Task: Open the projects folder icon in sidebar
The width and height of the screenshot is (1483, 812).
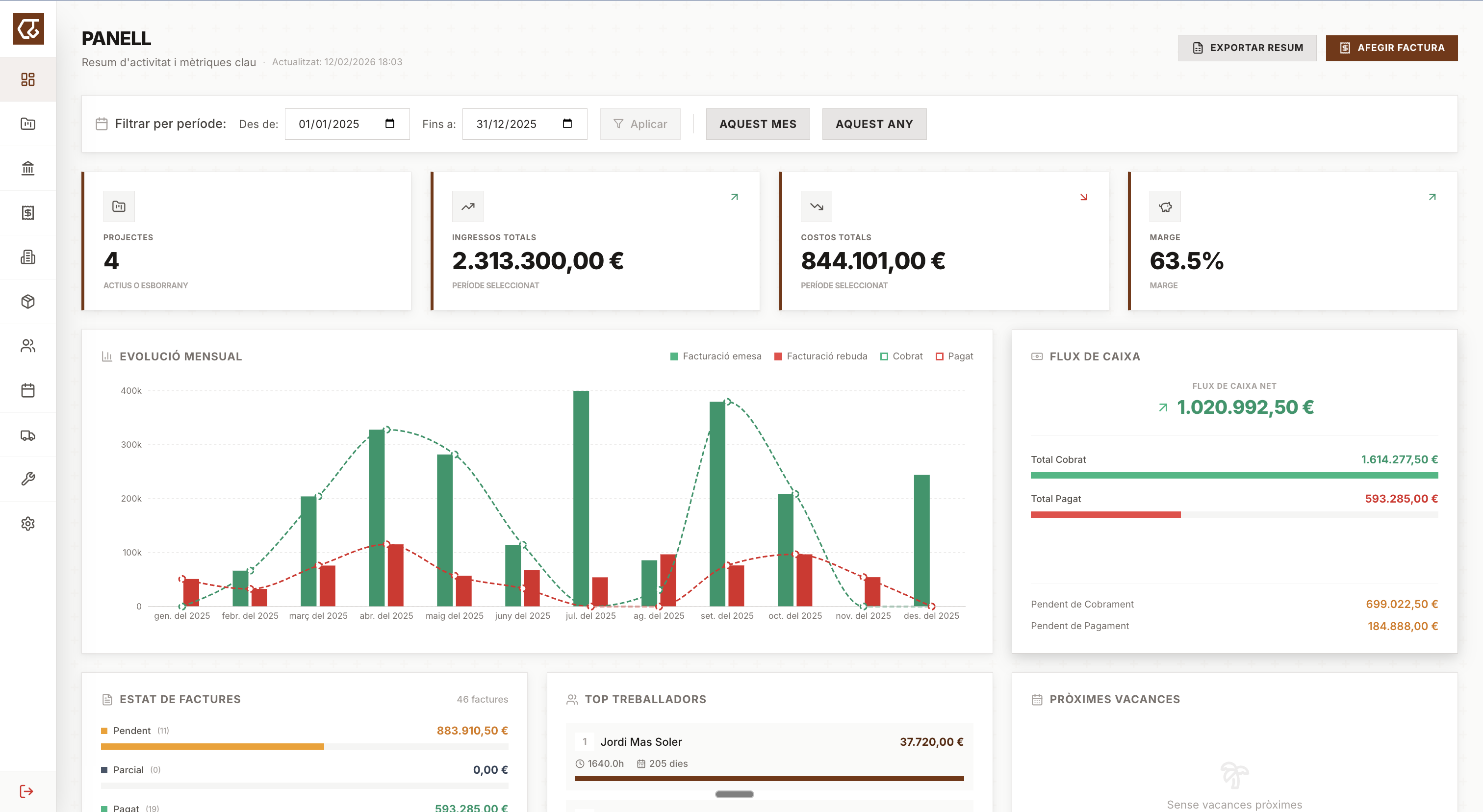Action: pos(27,124)
